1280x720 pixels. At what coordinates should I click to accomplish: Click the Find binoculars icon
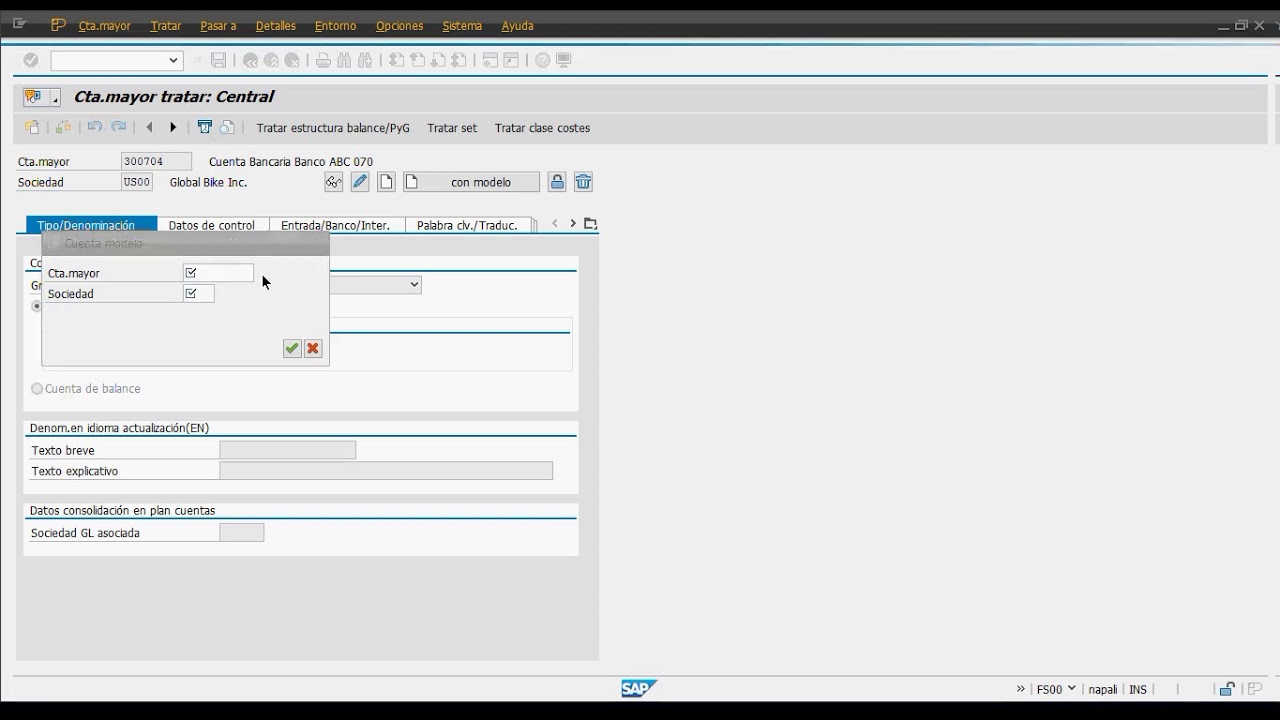344,60
